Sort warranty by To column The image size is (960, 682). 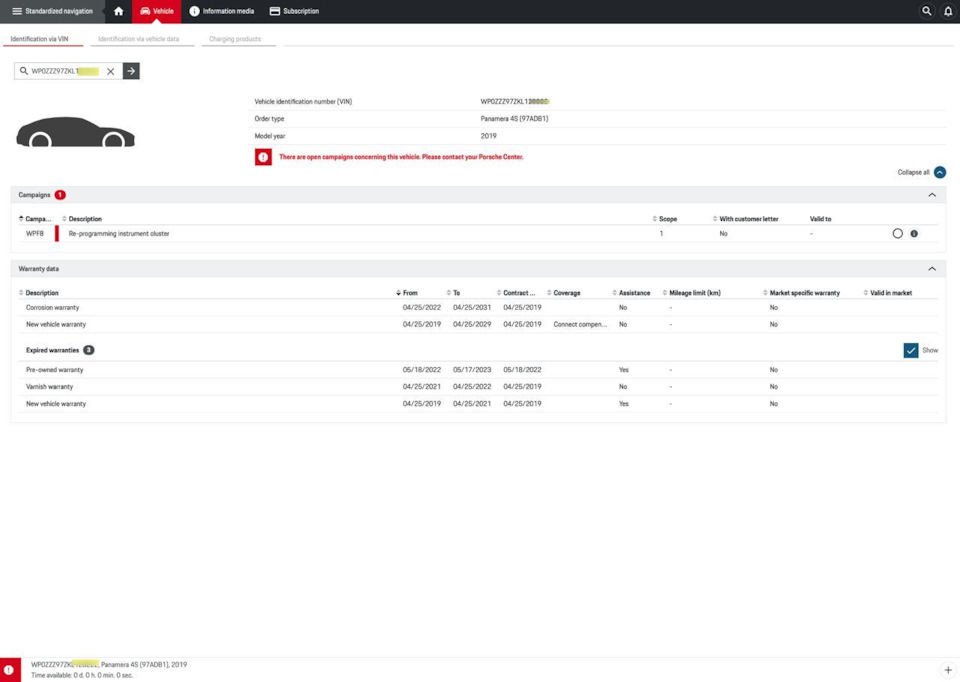(453, 293)
